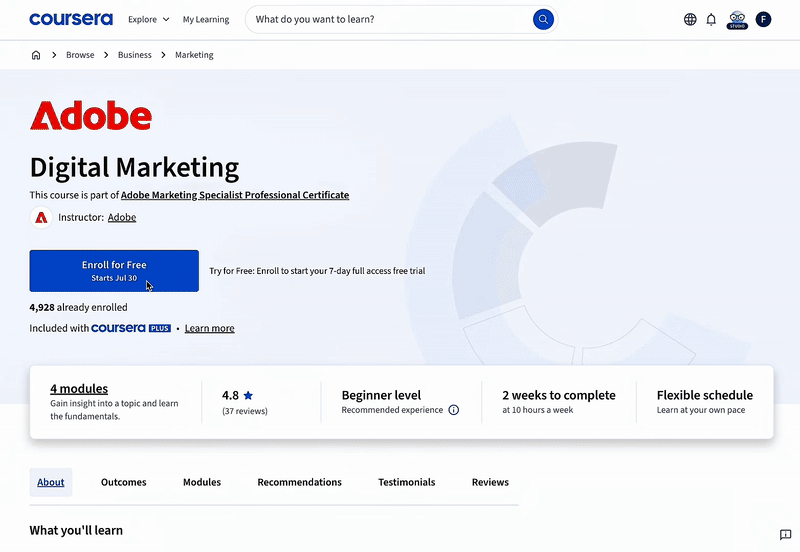The width and height of the screenshot is (800, 552).
Task: Click Enroll for Free button
Action: click(x=114, y=271)
